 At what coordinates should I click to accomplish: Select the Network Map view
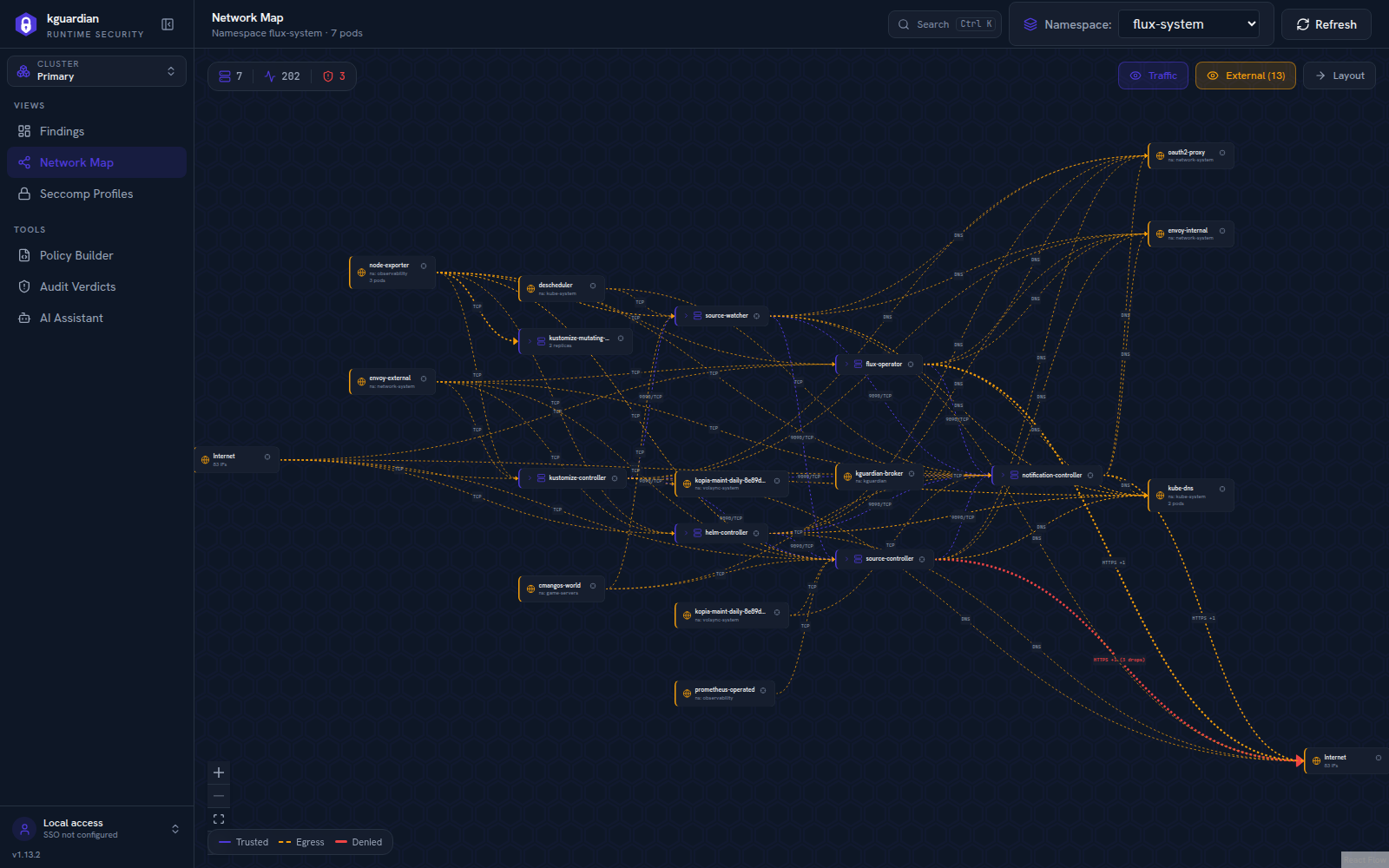(96, 162)
